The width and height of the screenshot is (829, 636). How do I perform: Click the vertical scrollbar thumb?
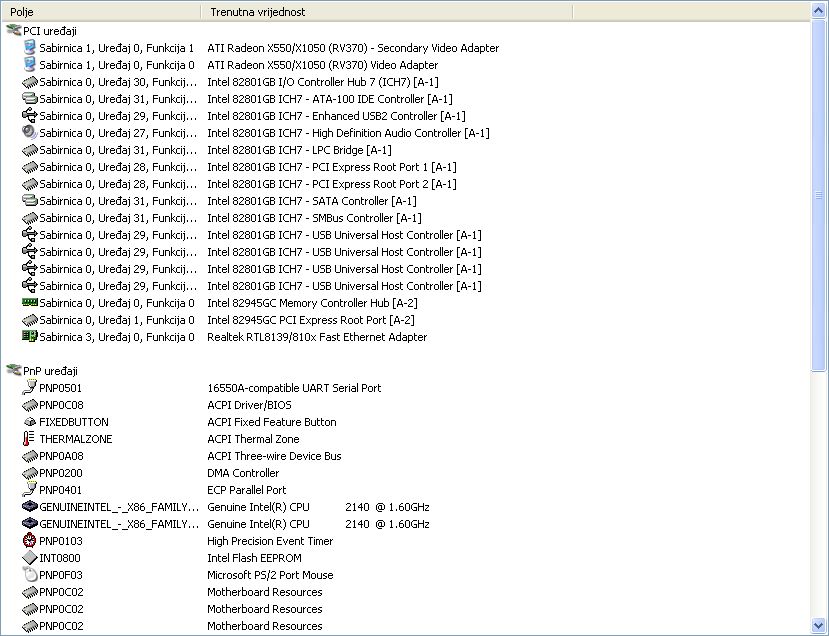point(819,196)
